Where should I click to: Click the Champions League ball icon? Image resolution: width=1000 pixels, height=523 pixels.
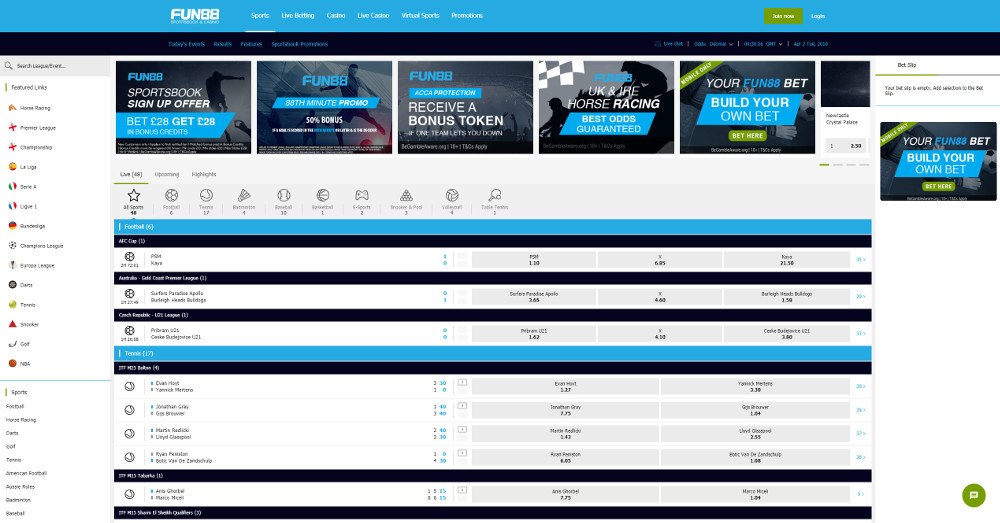click(x=12, y=245)
